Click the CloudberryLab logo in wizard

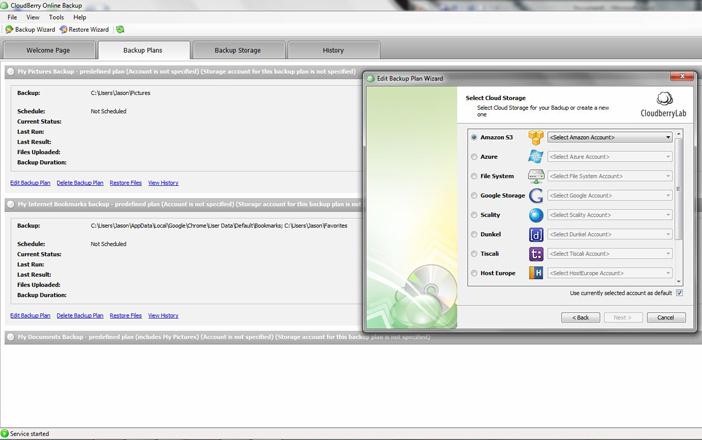coord(663,105)
